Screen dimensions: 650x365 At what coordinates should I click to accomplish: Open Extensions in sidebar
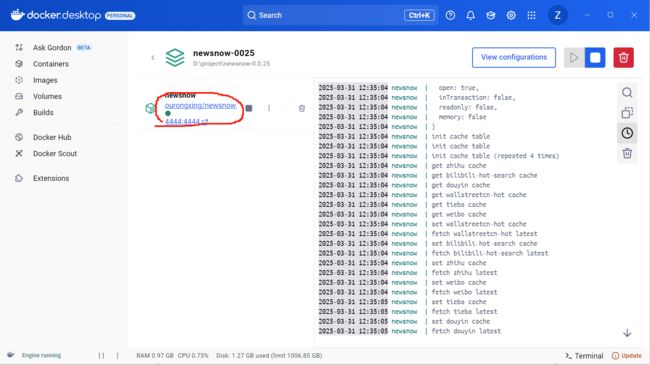[51, 178]
